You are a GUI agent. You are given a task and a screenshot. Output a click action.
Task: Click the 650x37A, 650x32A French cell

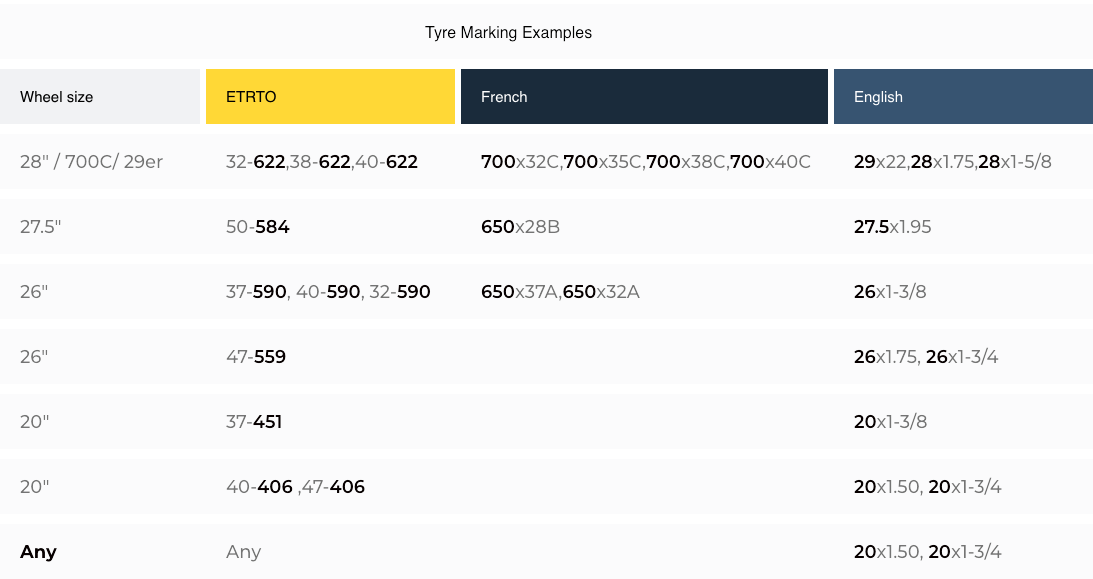(x=560, y=292)
